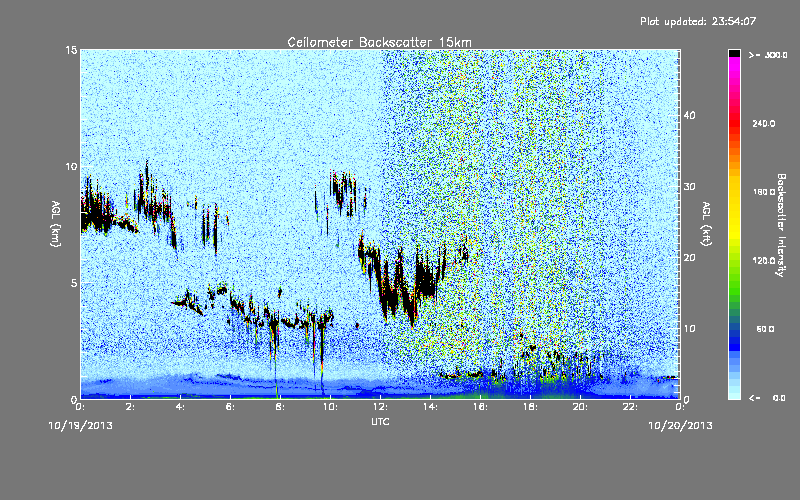Click the 10 kft tick on the right axis

689,329
